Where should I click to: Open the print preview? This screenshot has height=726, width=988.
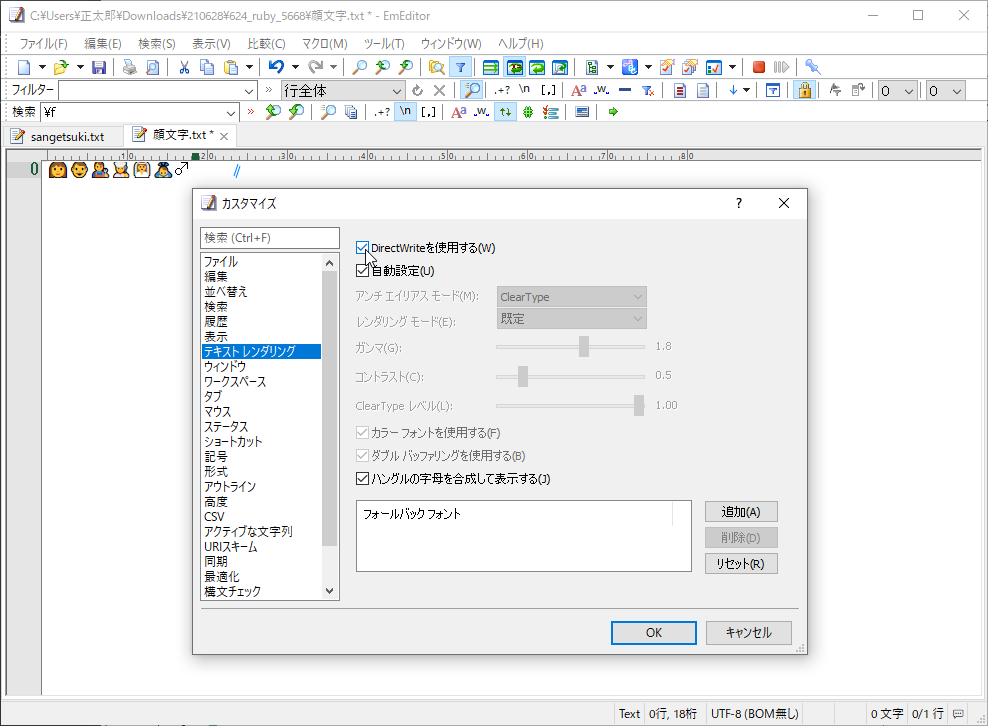click(x=153, y=66)
